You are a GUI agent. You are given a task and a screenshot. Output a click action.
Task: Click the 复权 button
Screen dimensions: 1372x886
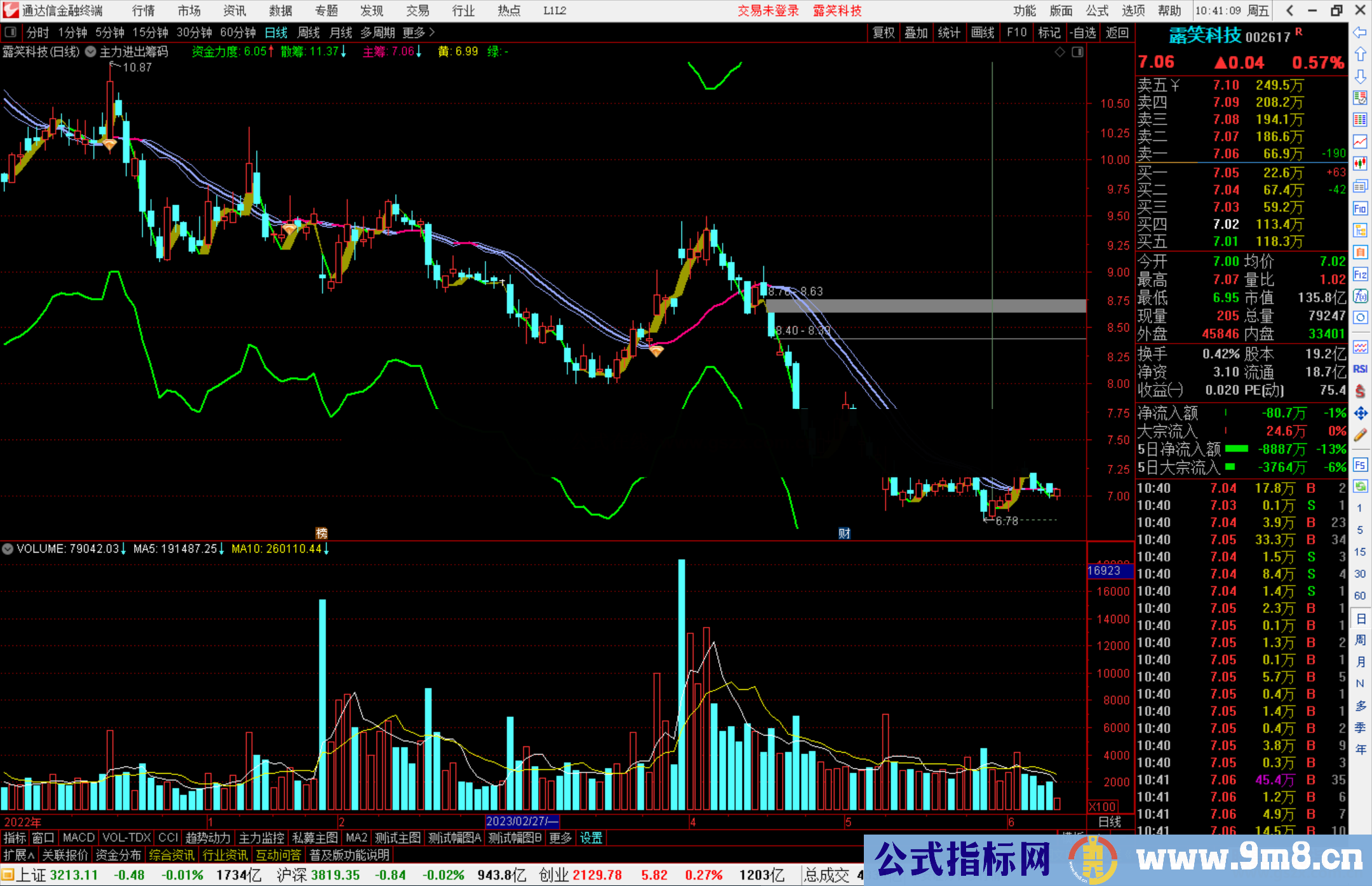tap(883, 32)
